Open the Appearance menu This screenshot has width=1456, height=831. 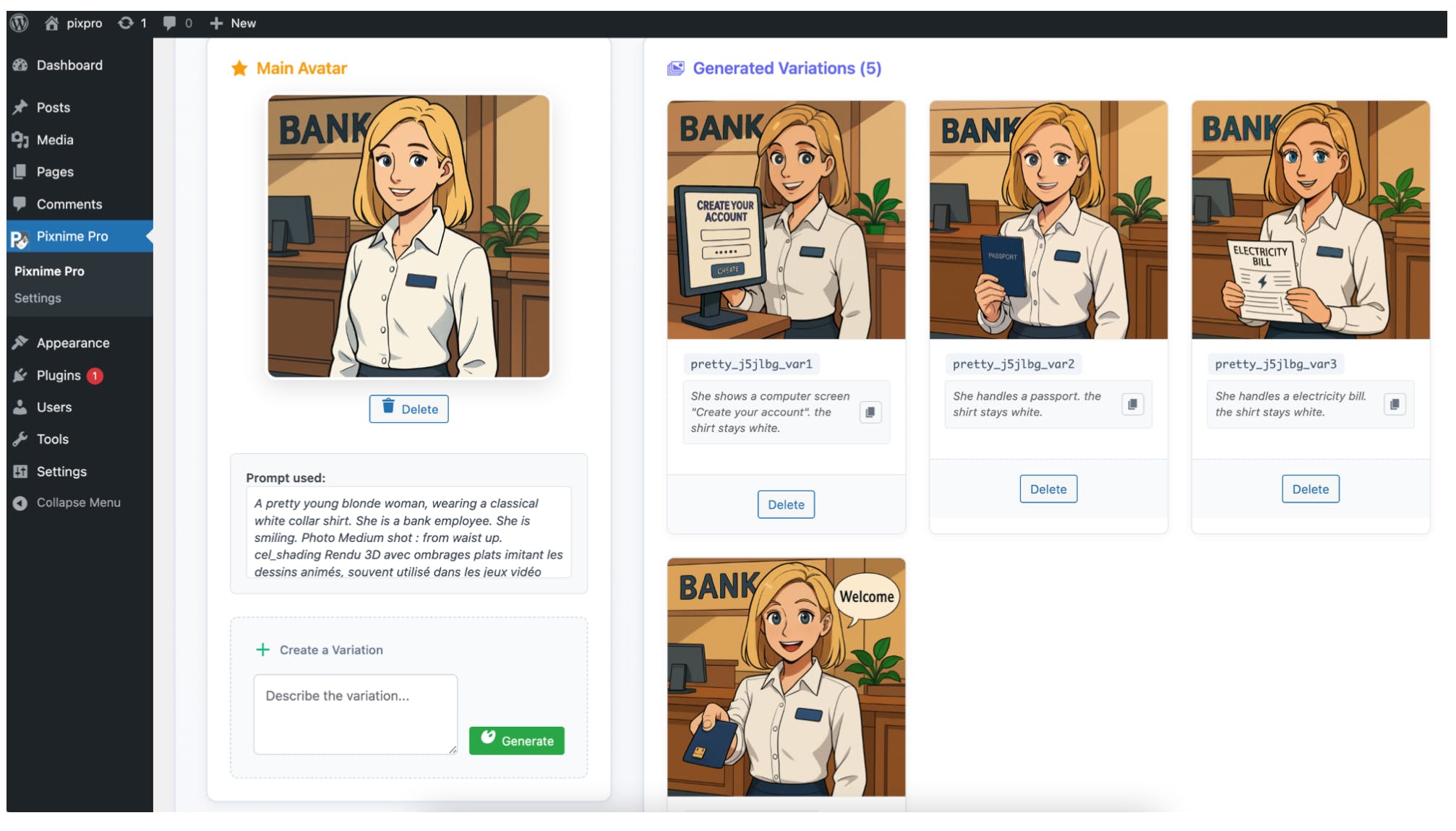point(73,343)
